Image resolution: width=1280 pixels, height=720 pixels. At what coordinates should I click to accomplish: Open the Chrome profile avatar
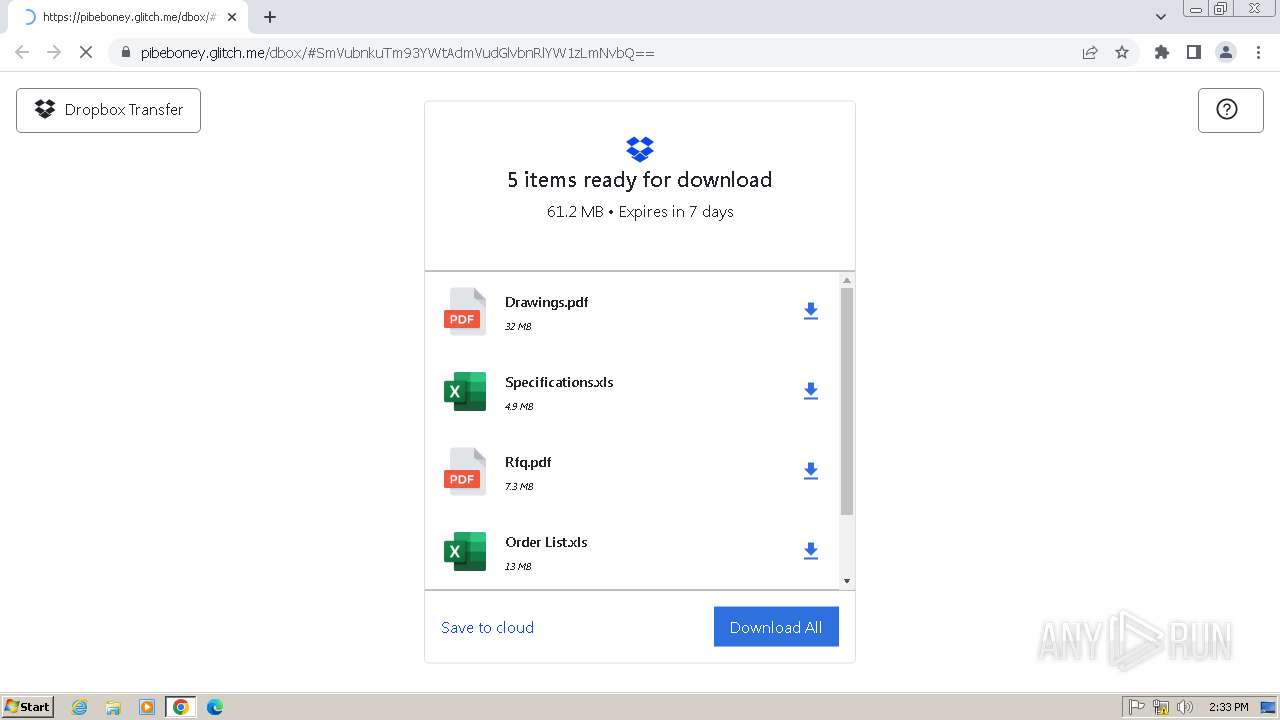[x=1226, y=52]
